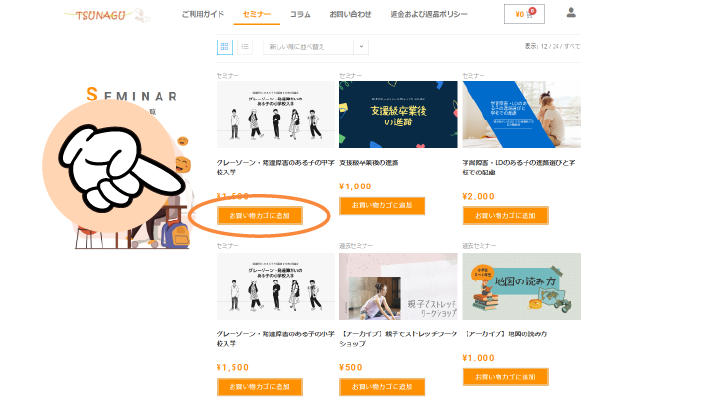Click the TSUNAGU logo
This screenshot has width=701, height=401.
click(106, 15)
